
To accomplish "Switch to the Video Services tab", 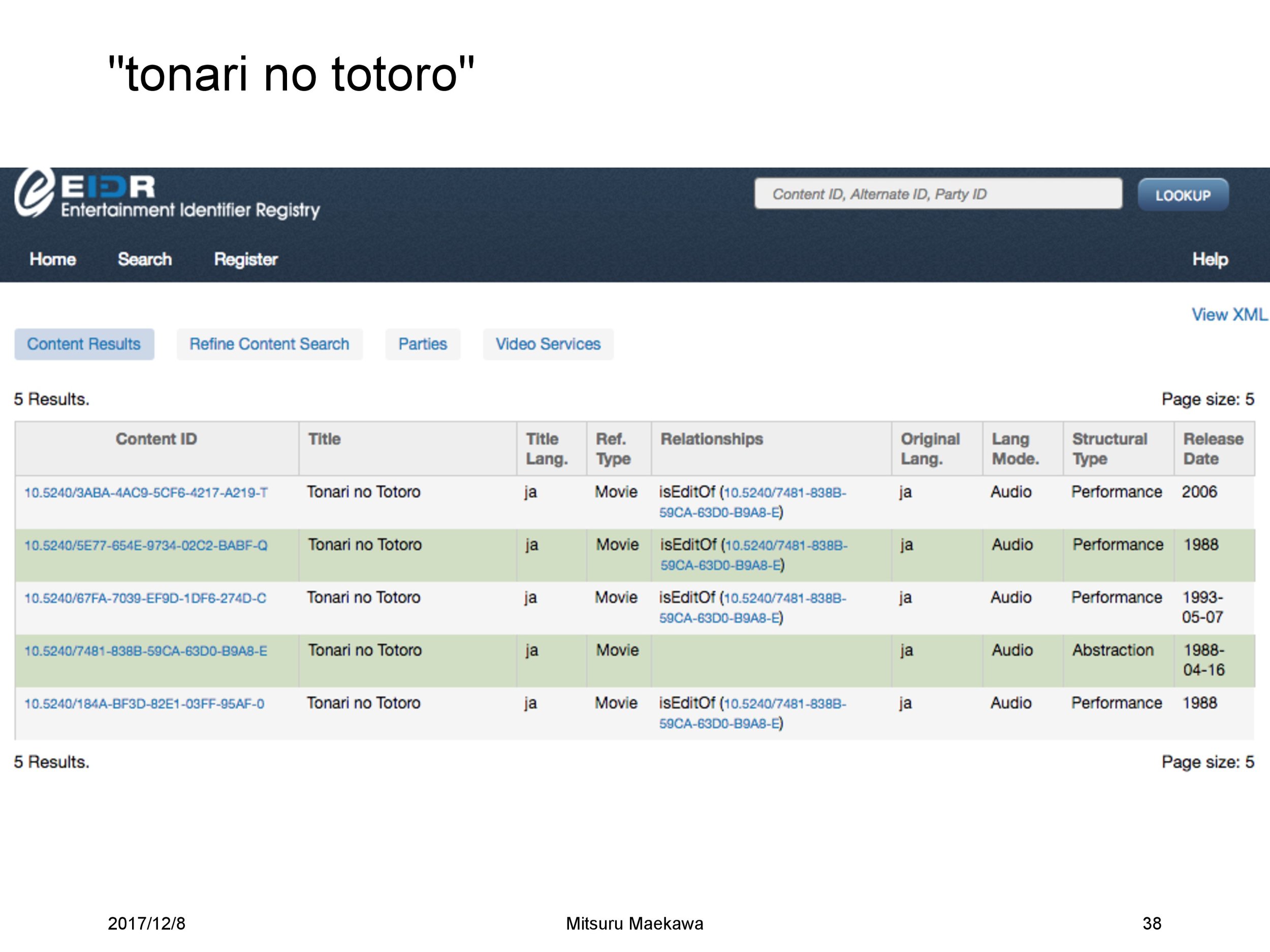I will pyautogui.click(x=548, y=344).
